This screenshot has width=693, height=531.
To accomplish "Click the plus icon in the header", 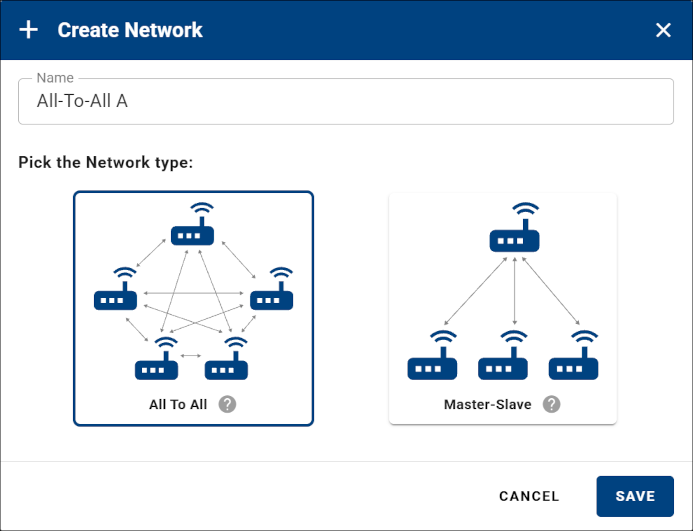I will [29, 30].
